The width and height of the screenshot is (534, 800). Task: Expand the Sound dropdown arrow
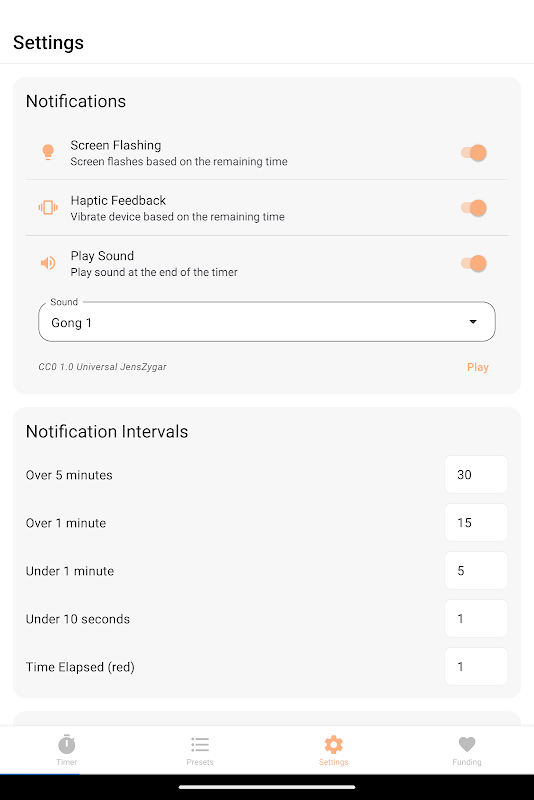click(x=473, y=321)
